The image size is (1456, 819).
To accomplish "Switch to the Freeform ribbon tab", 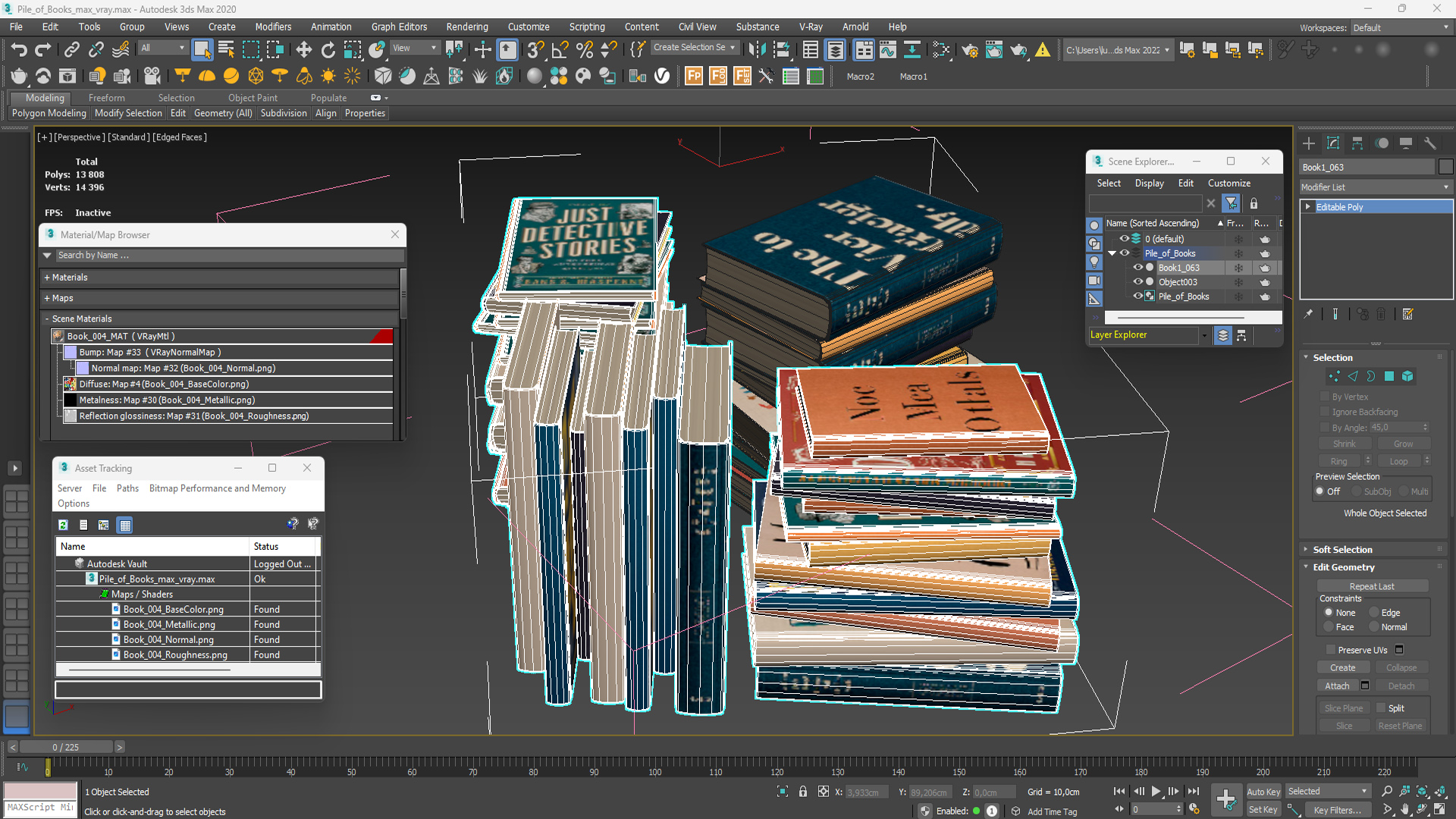I will [x=106, y=98].
